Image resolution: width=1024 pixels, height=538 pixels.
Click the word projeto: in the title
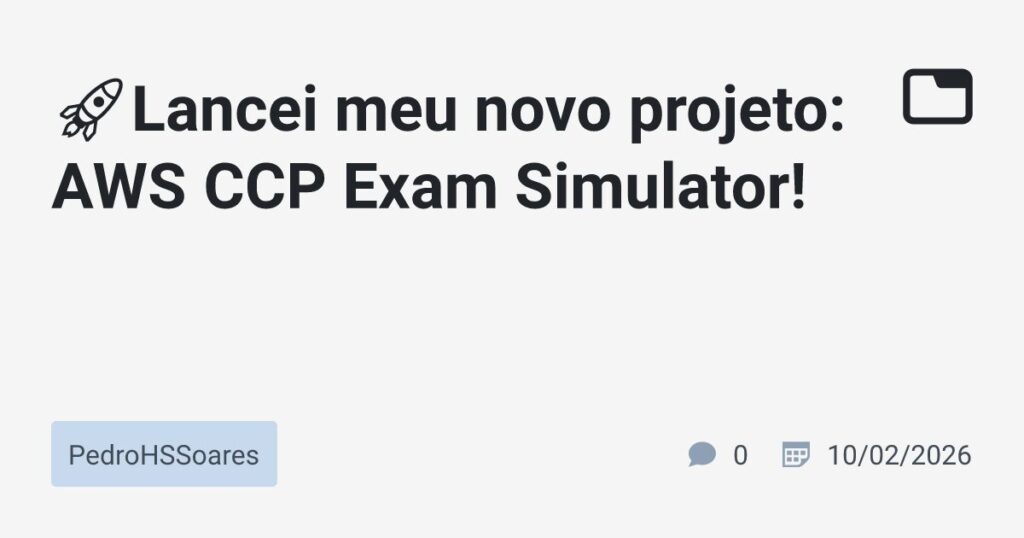click(x=737, y=112)
